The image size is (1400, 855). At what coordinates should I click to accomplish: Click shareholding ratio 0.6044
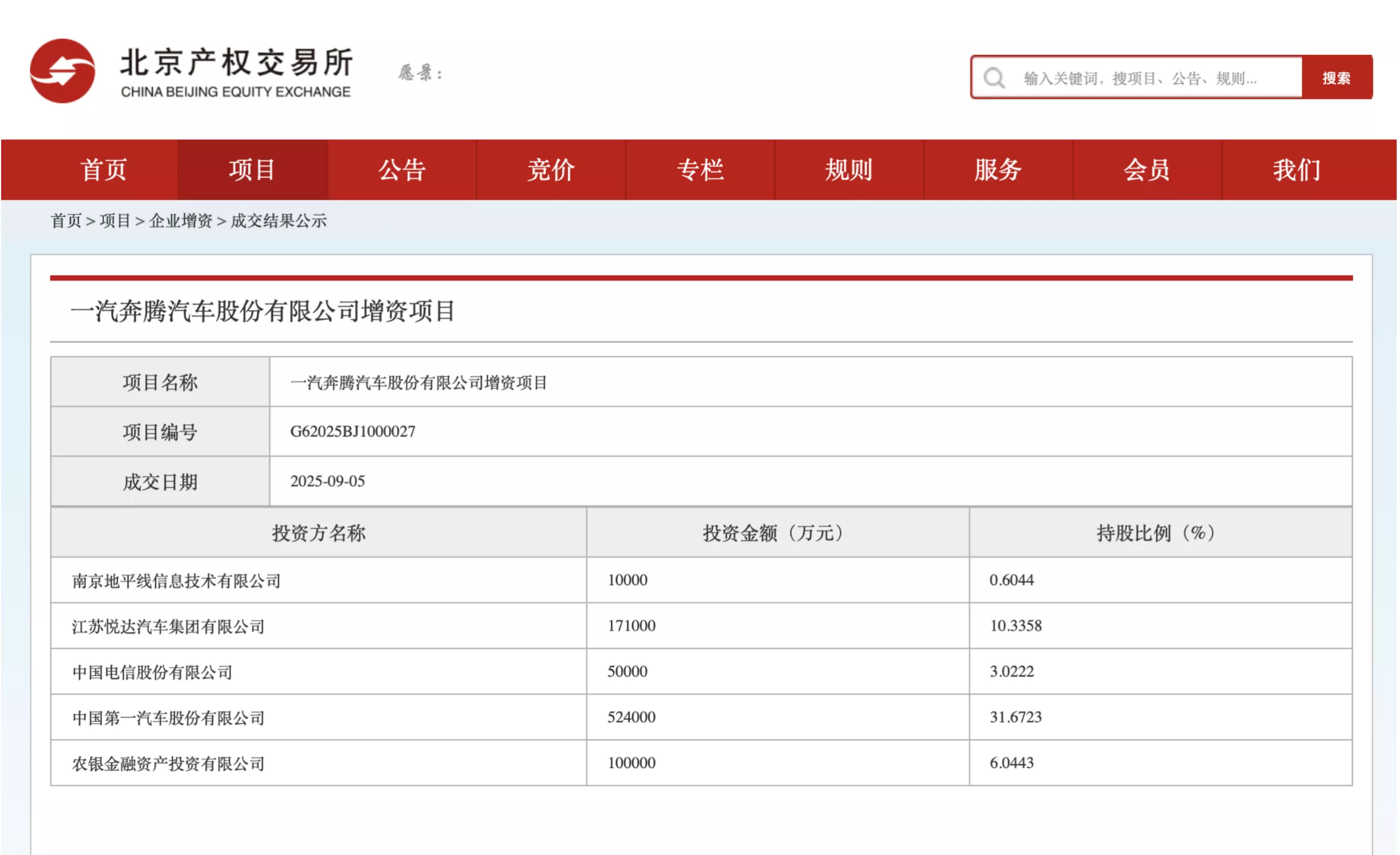1012,581
